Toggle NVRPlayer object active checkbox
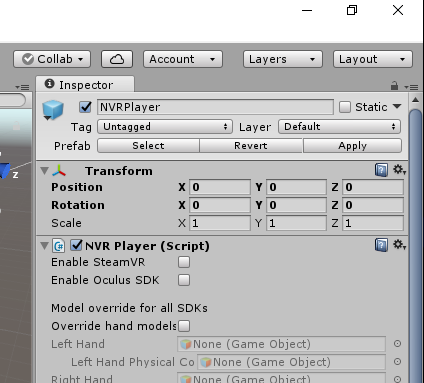The height and width of the screenshot is (383, 424). tap(86, 107)
